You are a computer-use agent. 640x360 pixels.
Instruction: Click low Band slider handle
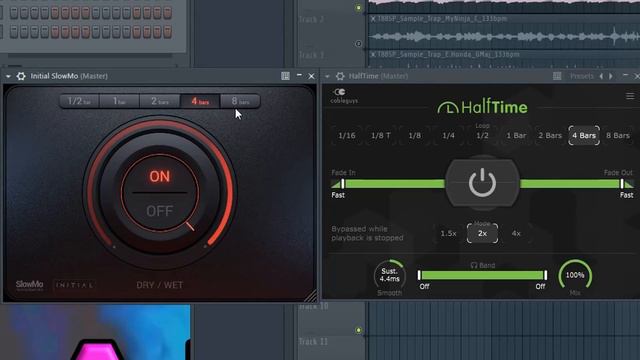coord(419,275)
